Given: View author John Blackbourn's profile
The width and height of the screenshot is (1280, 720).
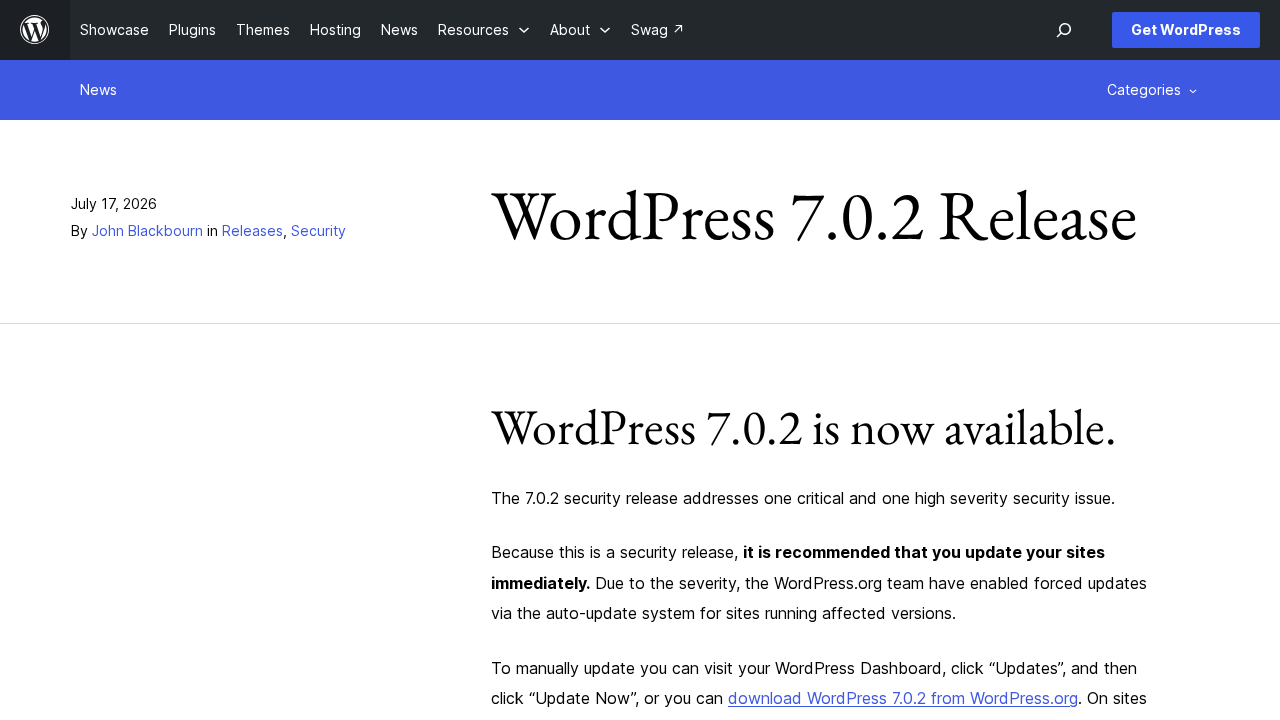Looking at the screenshot, I should (147, 231).
